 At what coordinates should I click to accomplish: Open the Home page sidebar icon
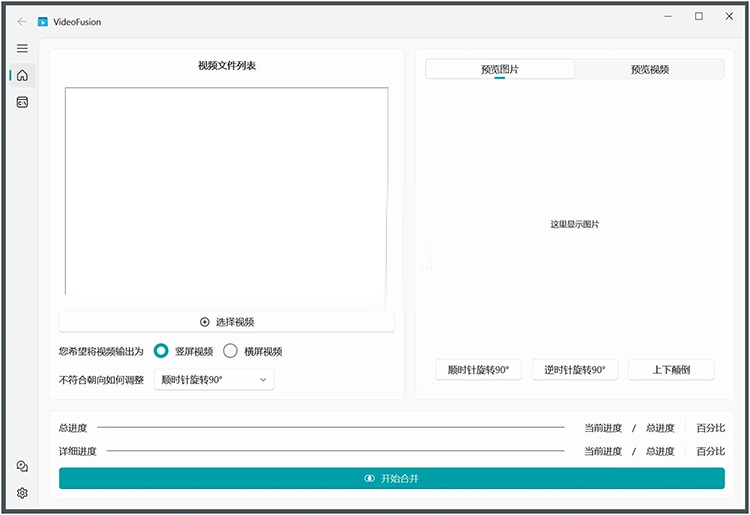pyautogui.click(x=22, y=75)
